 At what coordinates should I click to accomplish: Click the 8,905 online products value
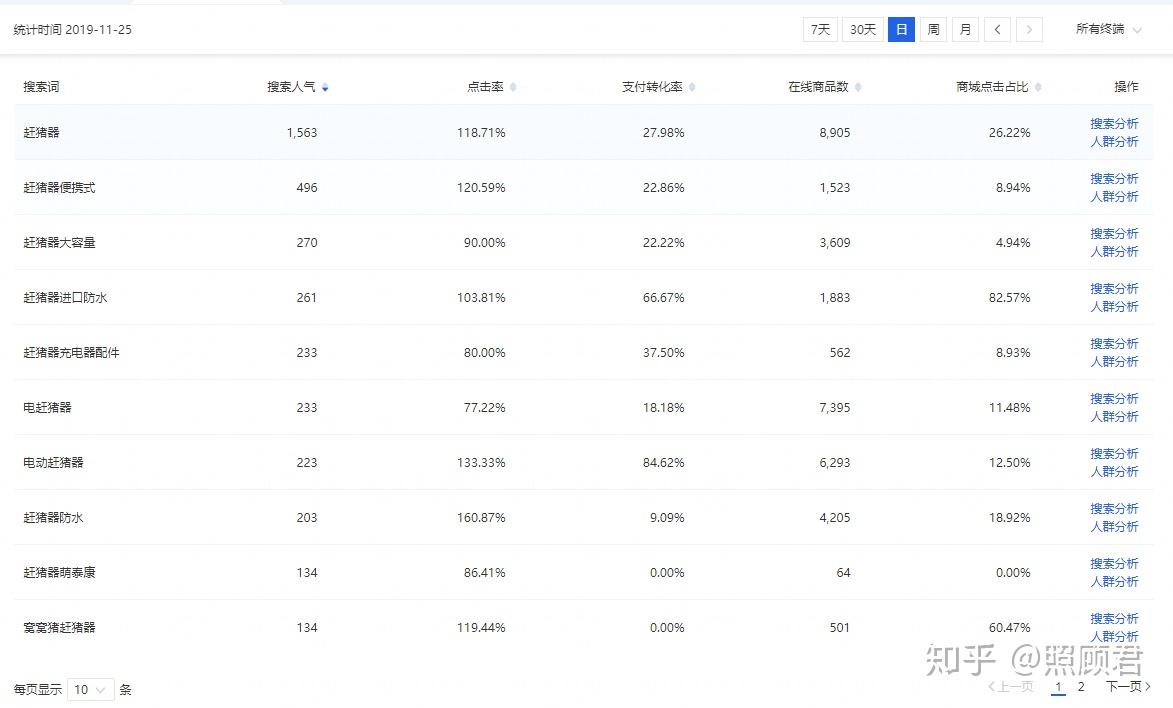[x=834, y=132]
